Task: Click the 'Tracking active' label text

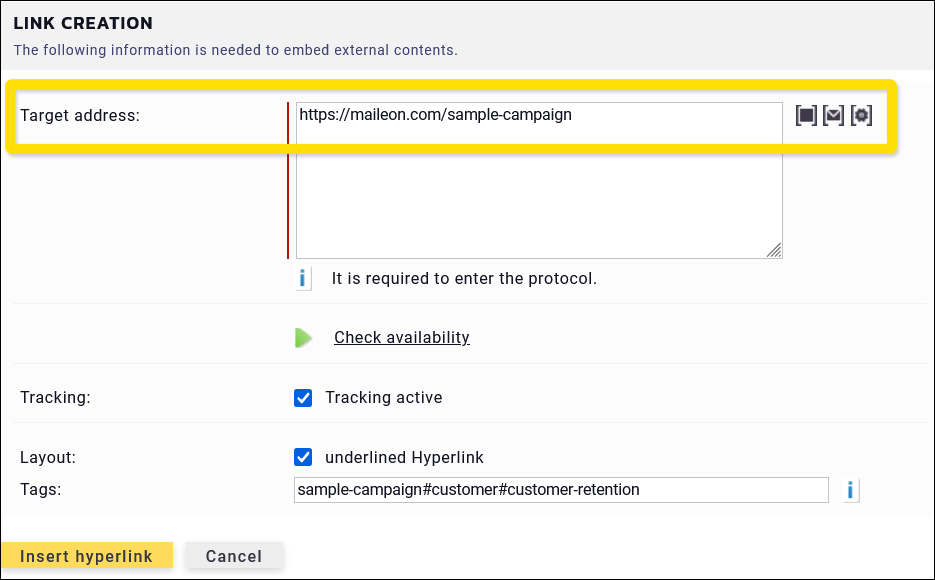Action: 383,398
